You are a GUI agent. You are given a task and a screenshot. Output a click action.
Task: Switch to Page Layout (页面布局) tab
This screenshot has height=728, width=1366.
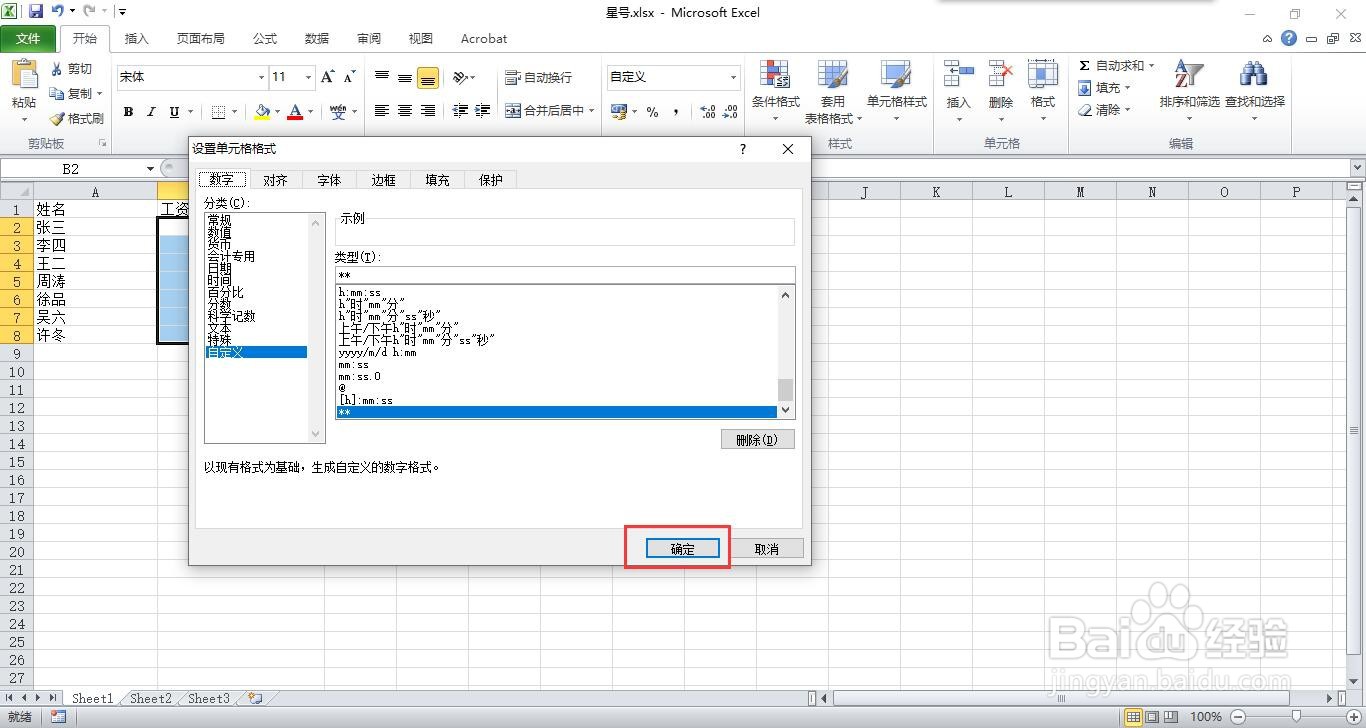201,39
